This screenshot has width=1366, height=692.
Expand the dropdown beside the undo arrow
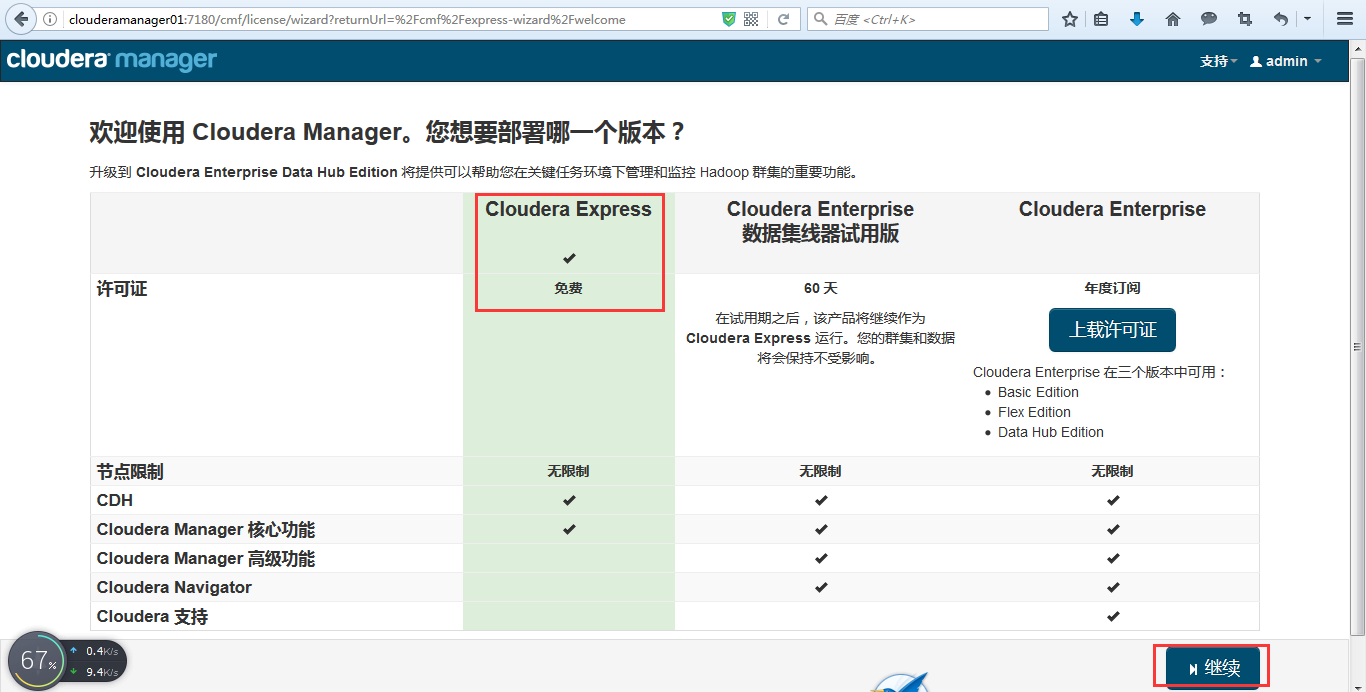1307,19
